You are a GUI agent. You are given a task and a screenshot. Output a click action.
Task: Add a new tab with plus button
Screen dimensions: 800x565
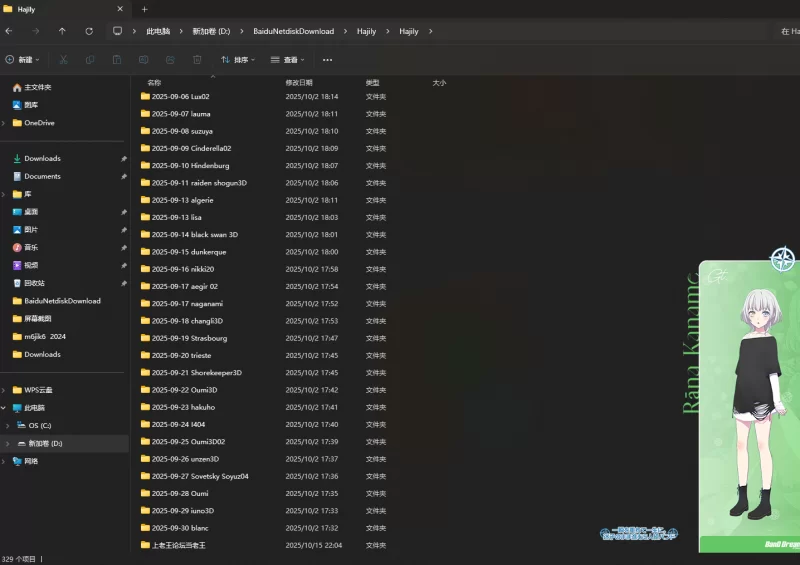(144, 9)
